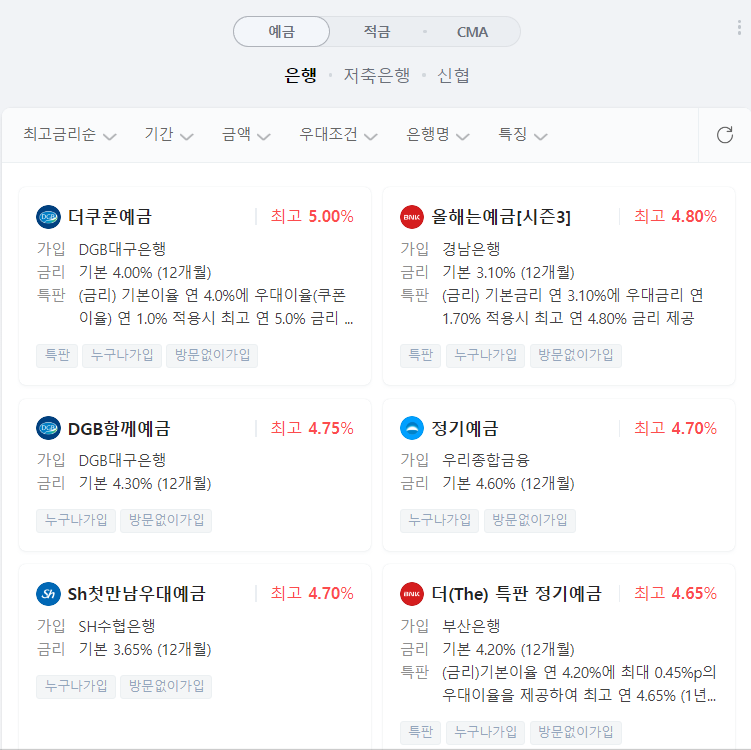This screenshot has width=751, height=750.
Task: Switch to the CMA tab
Action: (x=472, y=32)
